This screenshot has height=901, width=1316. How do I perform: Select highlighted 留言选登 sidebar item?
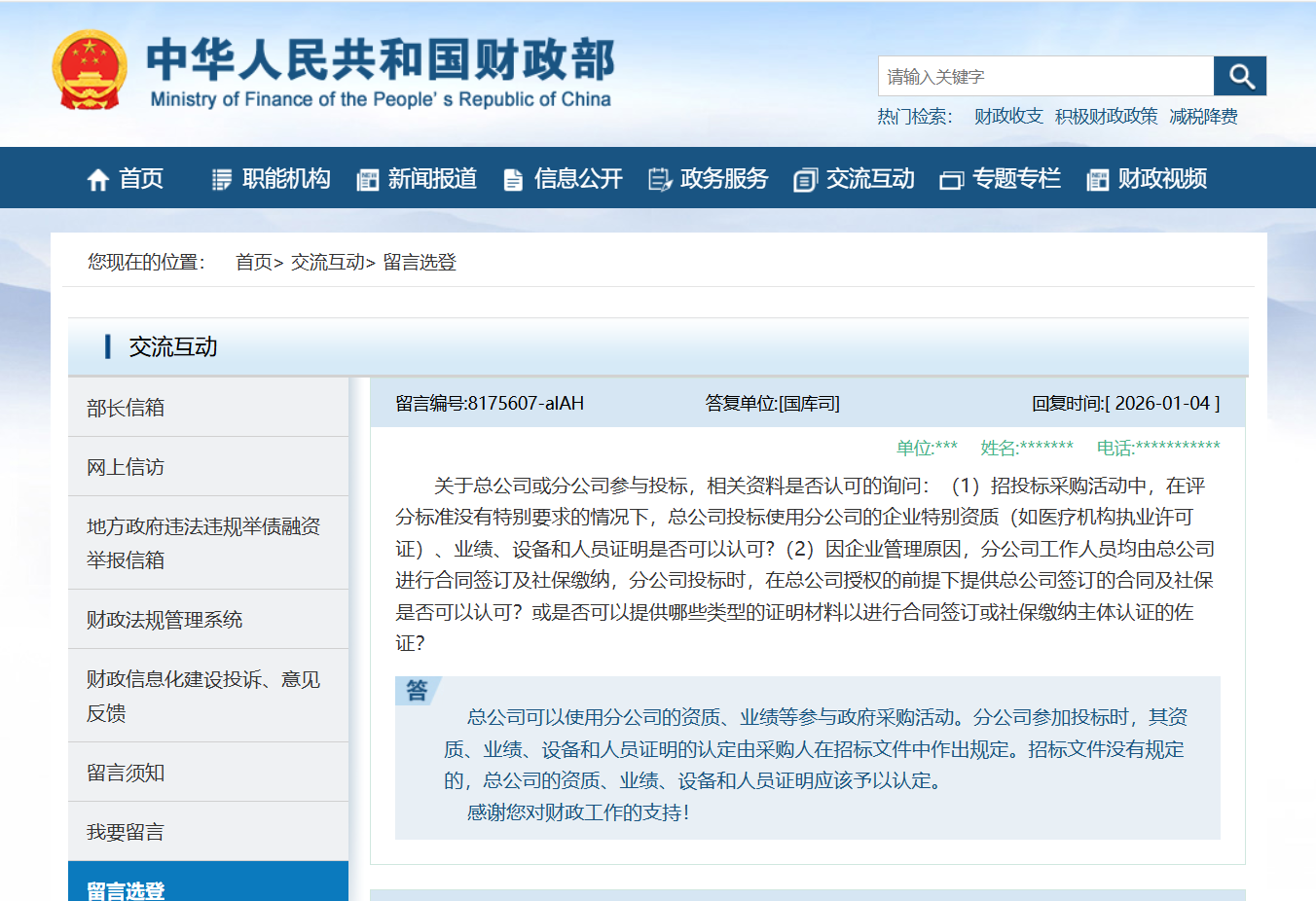(208, 883)
